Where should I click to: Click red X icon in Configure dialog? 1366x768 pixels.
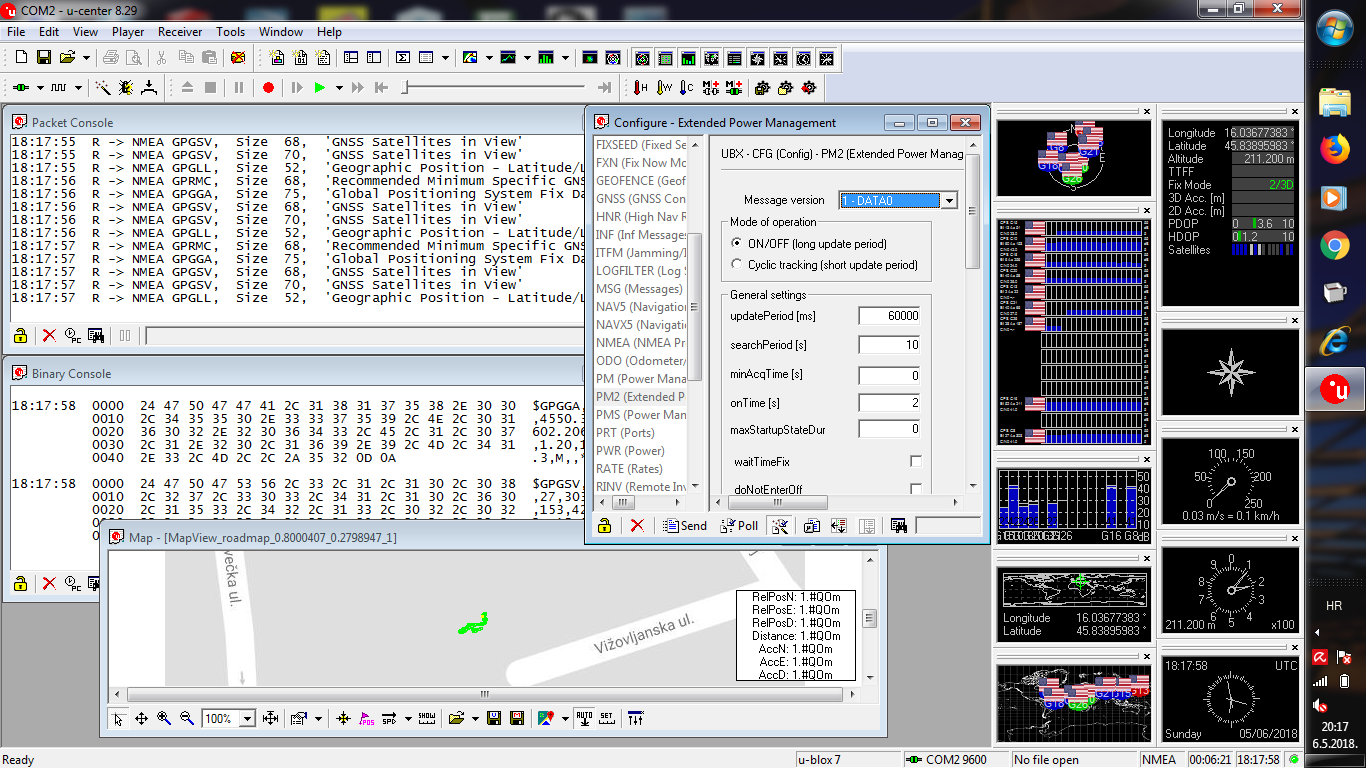coord(636,525)
